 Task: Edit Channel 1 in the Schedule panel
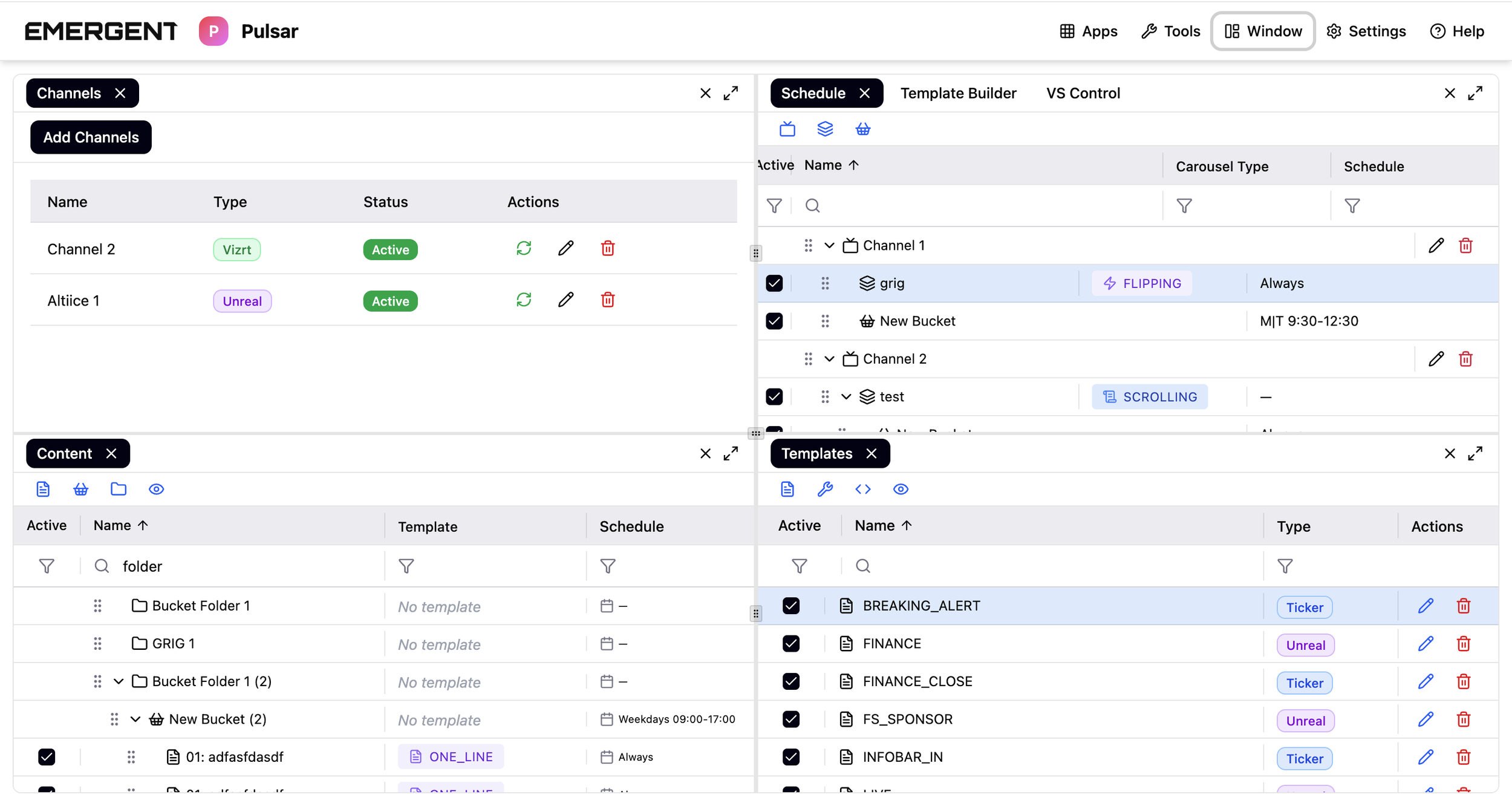click(x=1436, y=245)
